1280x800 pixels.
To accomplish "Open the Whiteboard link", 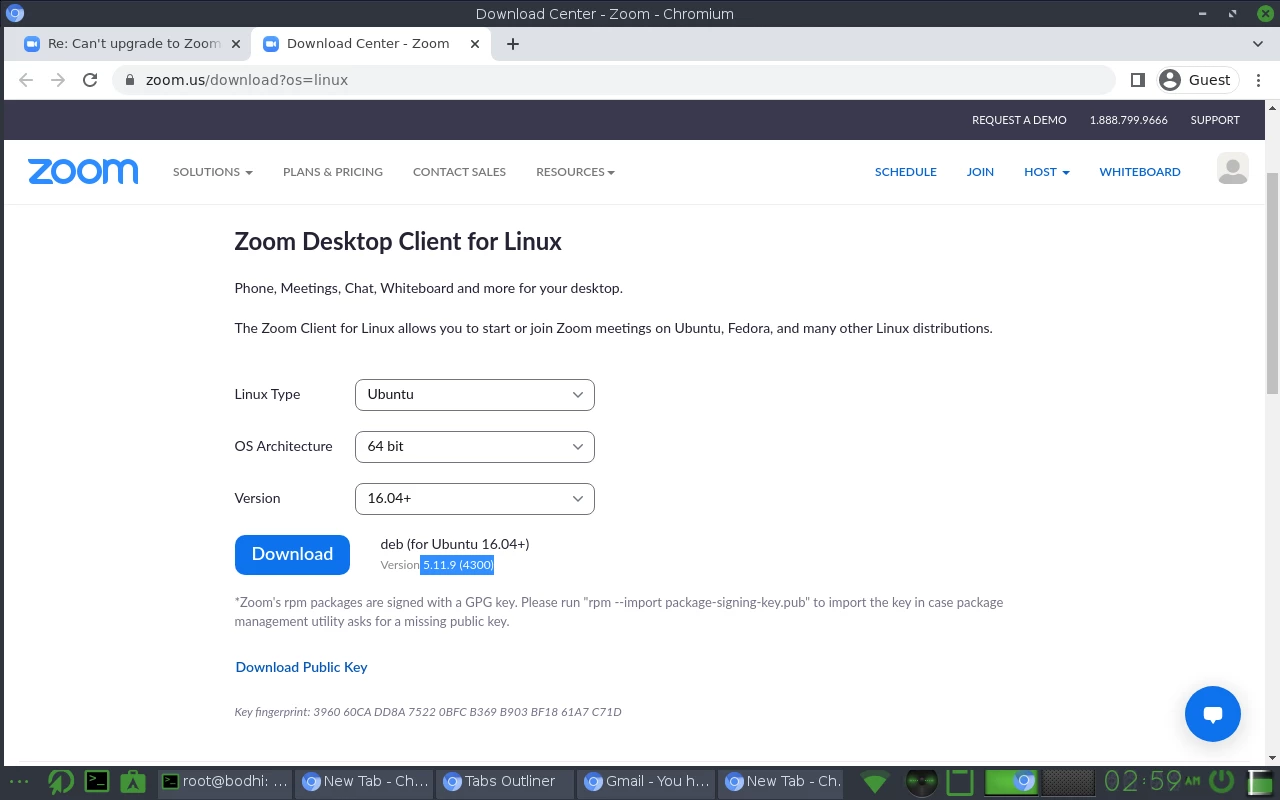I will tap(1140, 172).
